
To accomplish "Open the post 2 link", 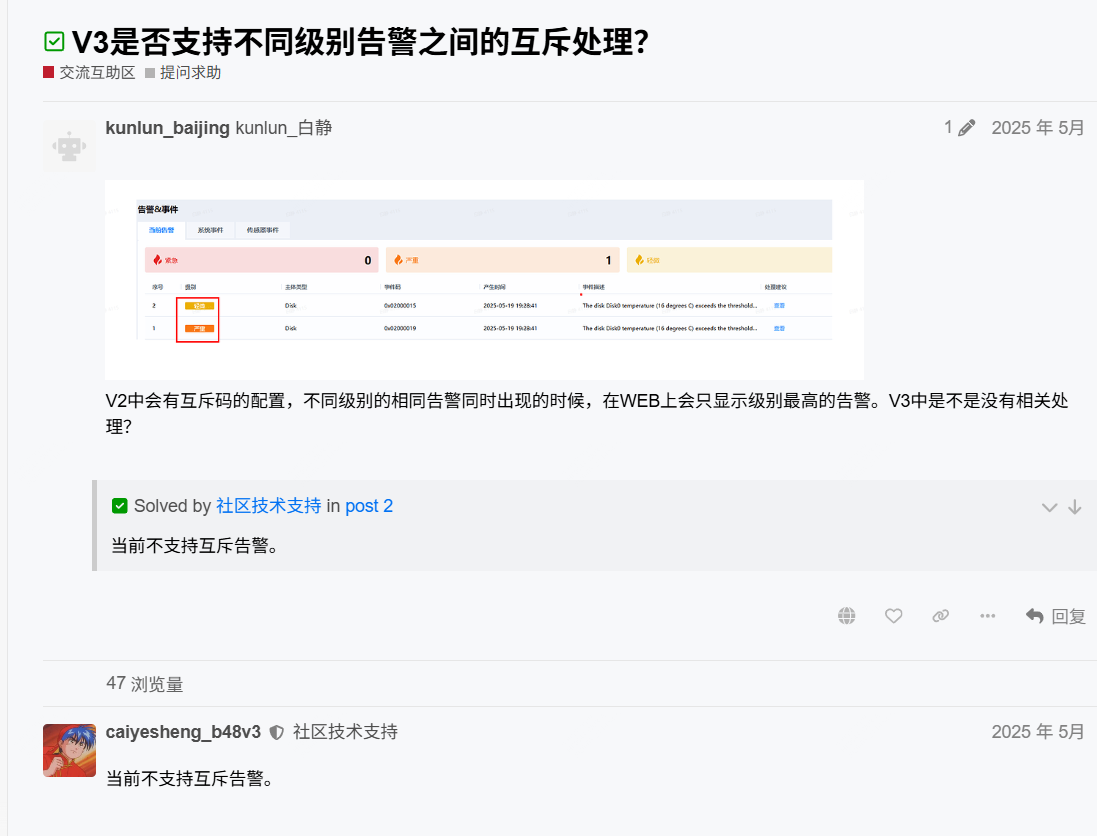I will (x=369, y=506).
